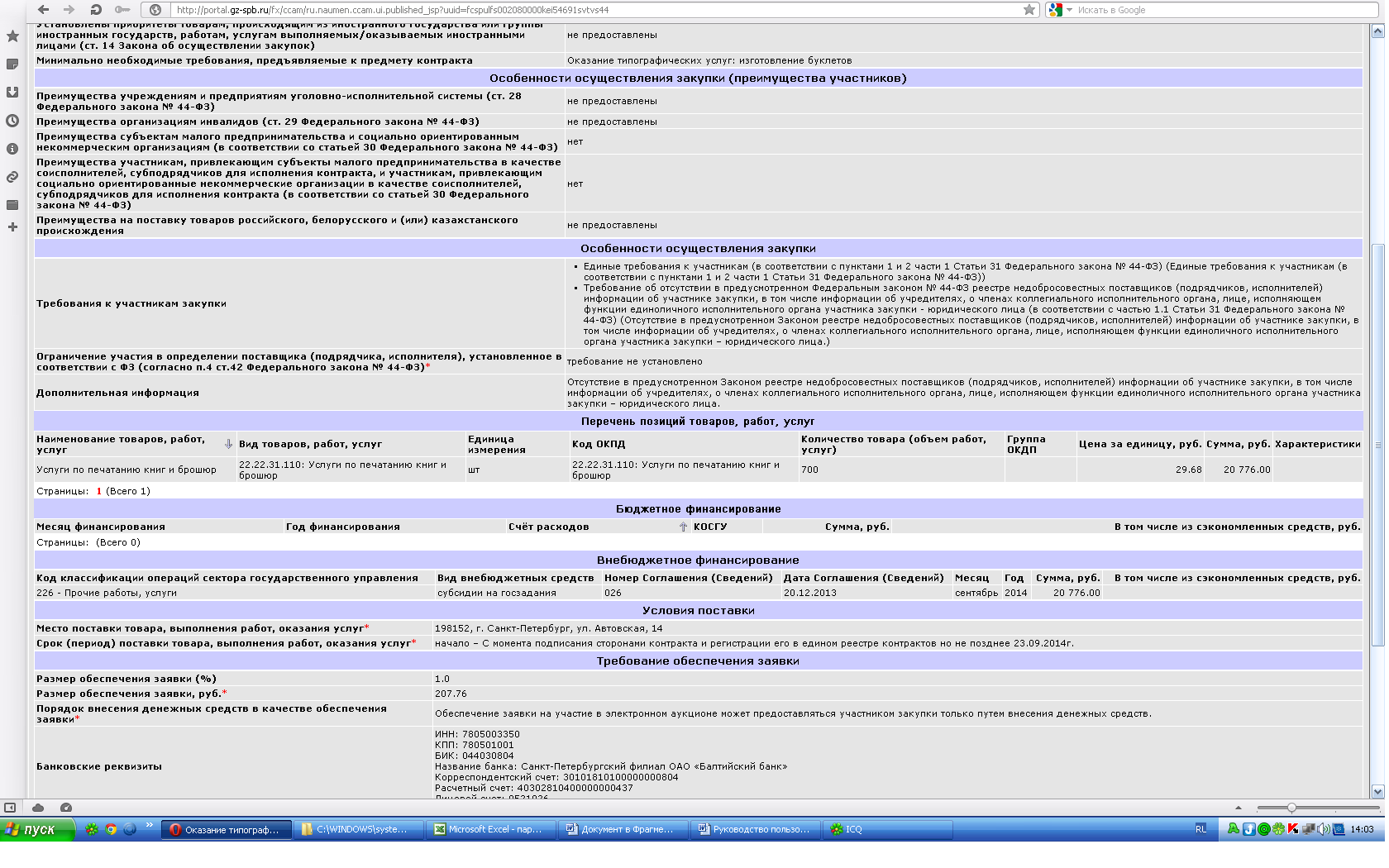Select the quantity cell 700
This screenshot has width=1389, height=868.
pyautogui.click(x=901, y=470)
